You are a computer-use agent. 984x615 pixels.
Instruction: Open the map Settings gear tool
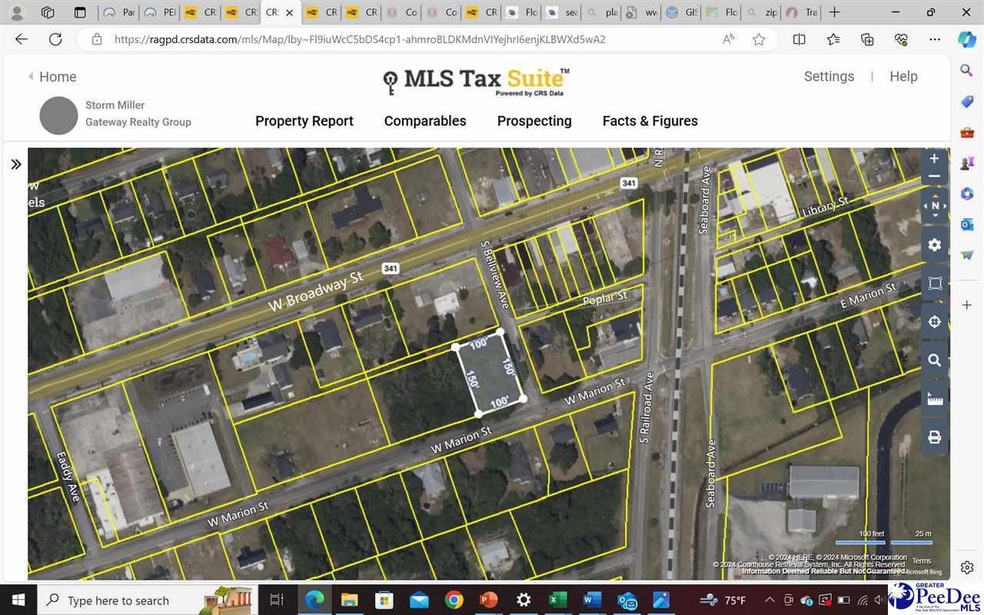pos(934,244)
